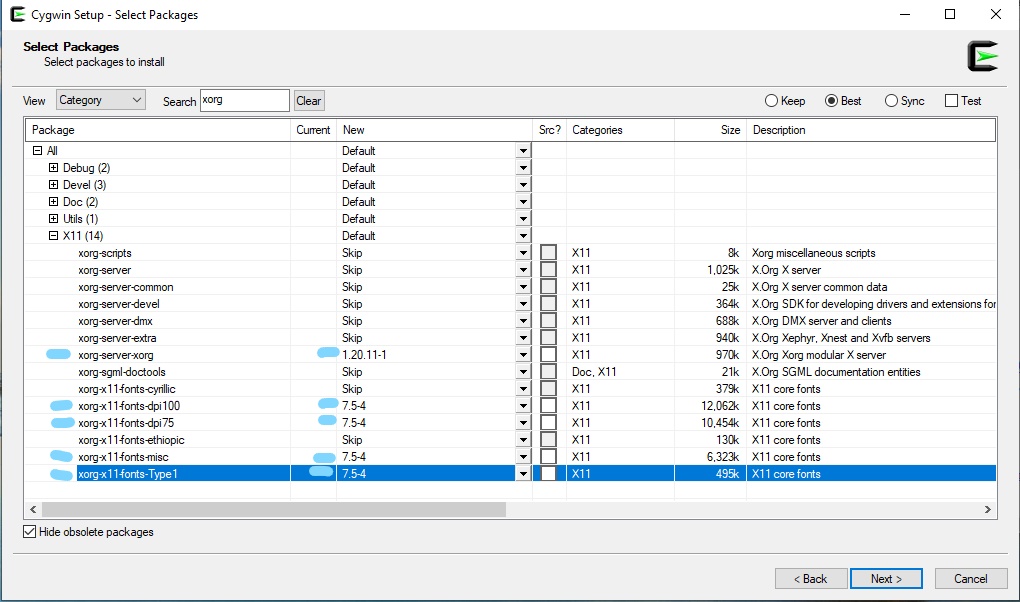
Task: Sort by the Package column header
Action: tap(157, 130)
